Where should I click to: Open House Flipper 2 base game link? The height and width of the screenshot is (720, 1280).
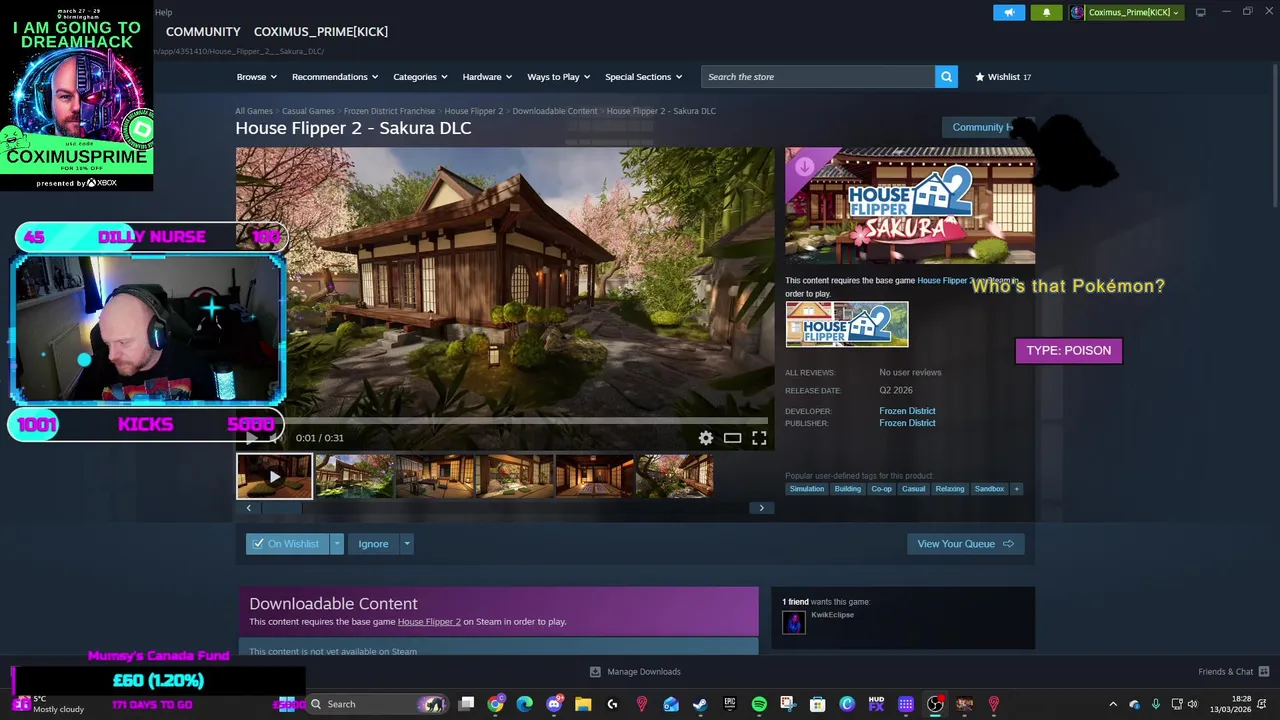[945, 281]
